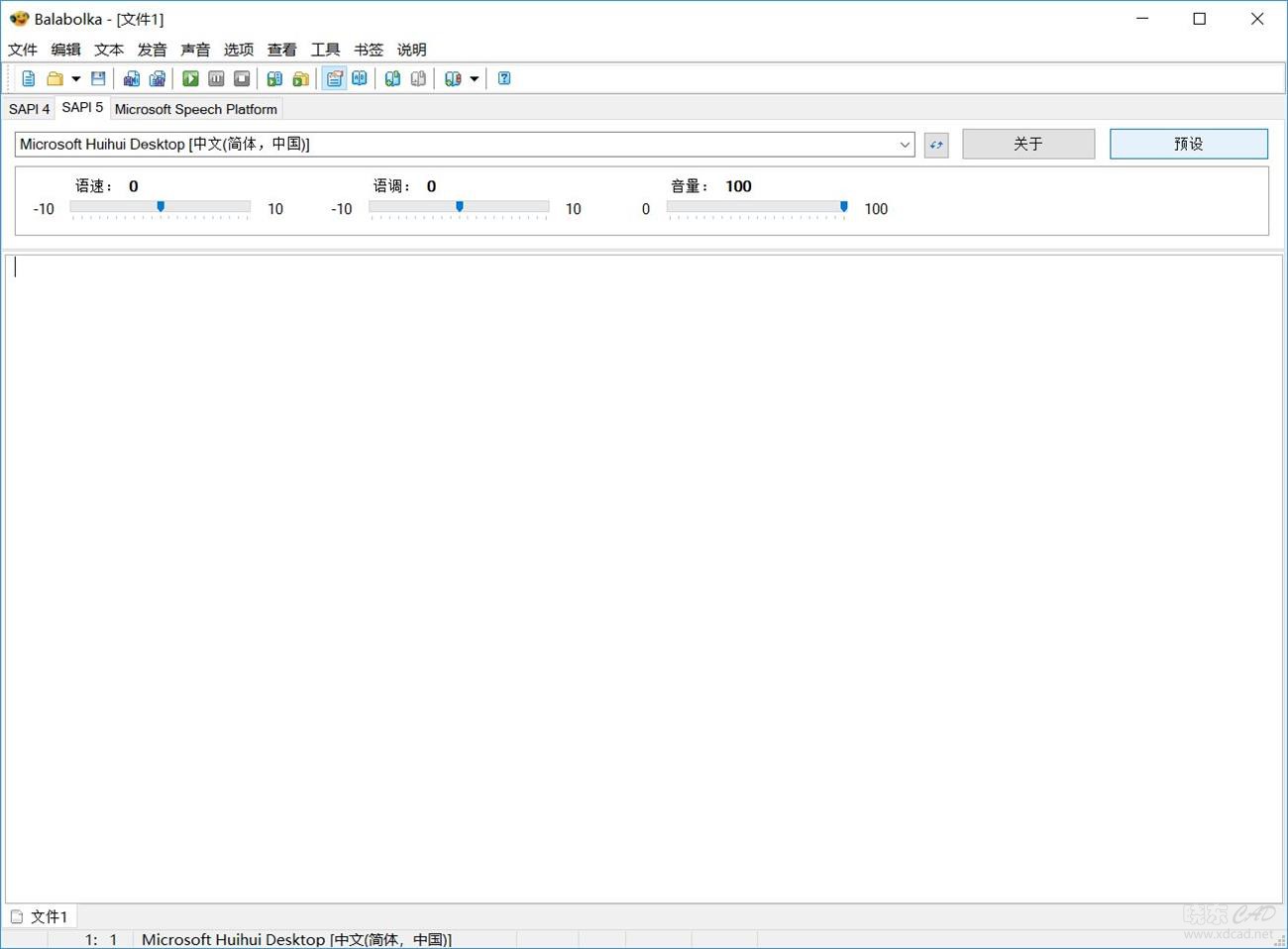Click the gray book icon
This screenshot has height=949, width=1288.
[418, 79]
